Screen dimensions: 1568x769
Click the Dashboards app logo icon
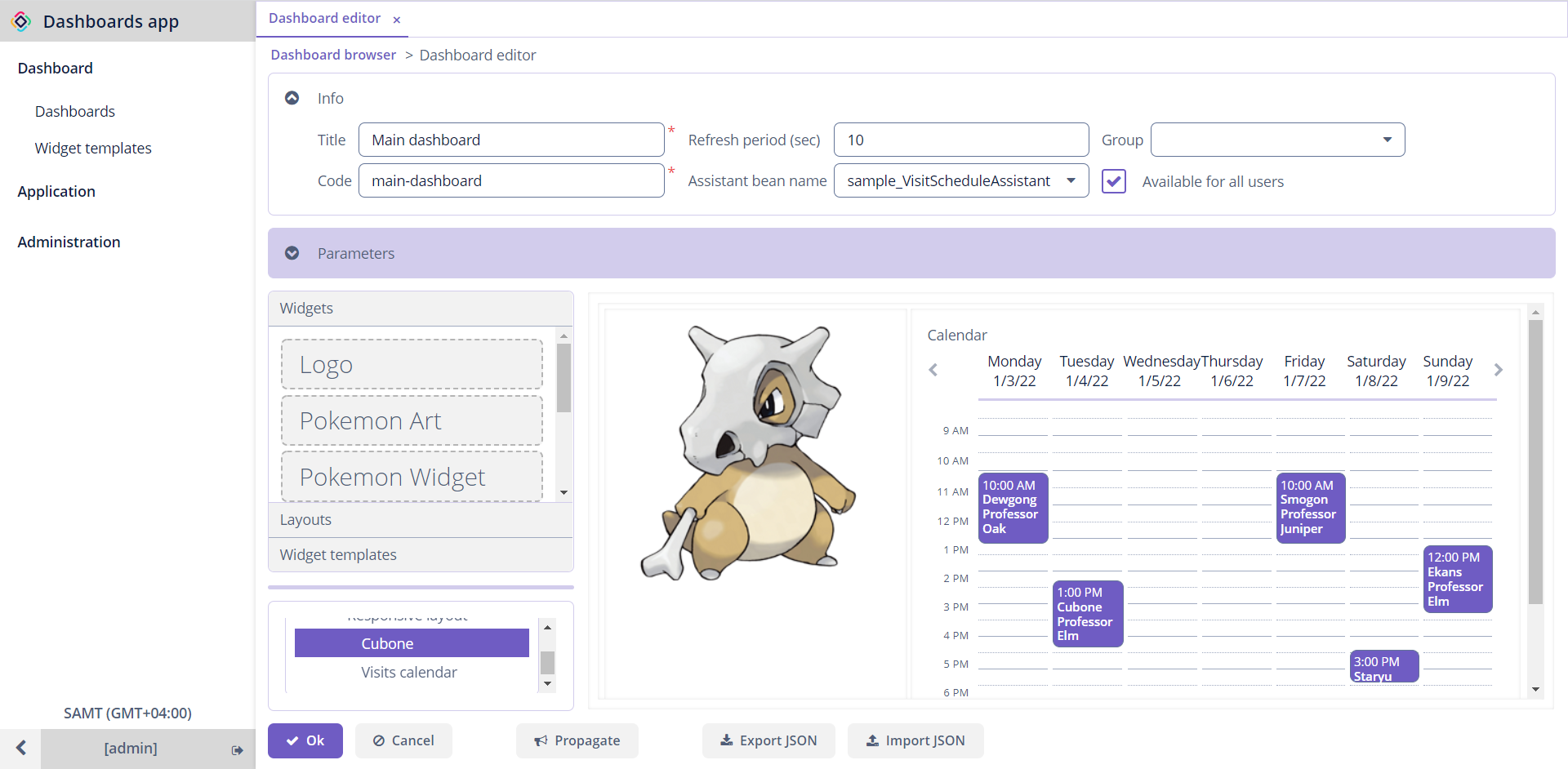pos(22,21)
